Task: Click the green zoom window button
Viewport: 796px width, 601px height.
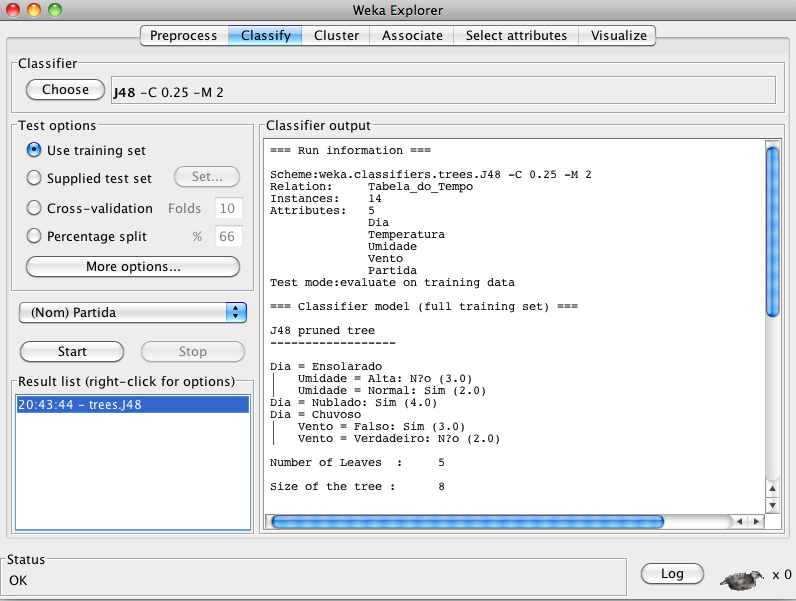Action: point(54,10)
